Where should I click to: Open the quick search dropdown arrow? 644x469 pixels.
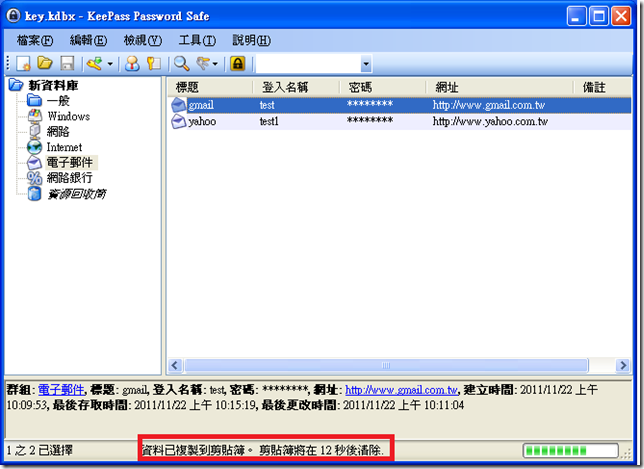pos(366,64)
